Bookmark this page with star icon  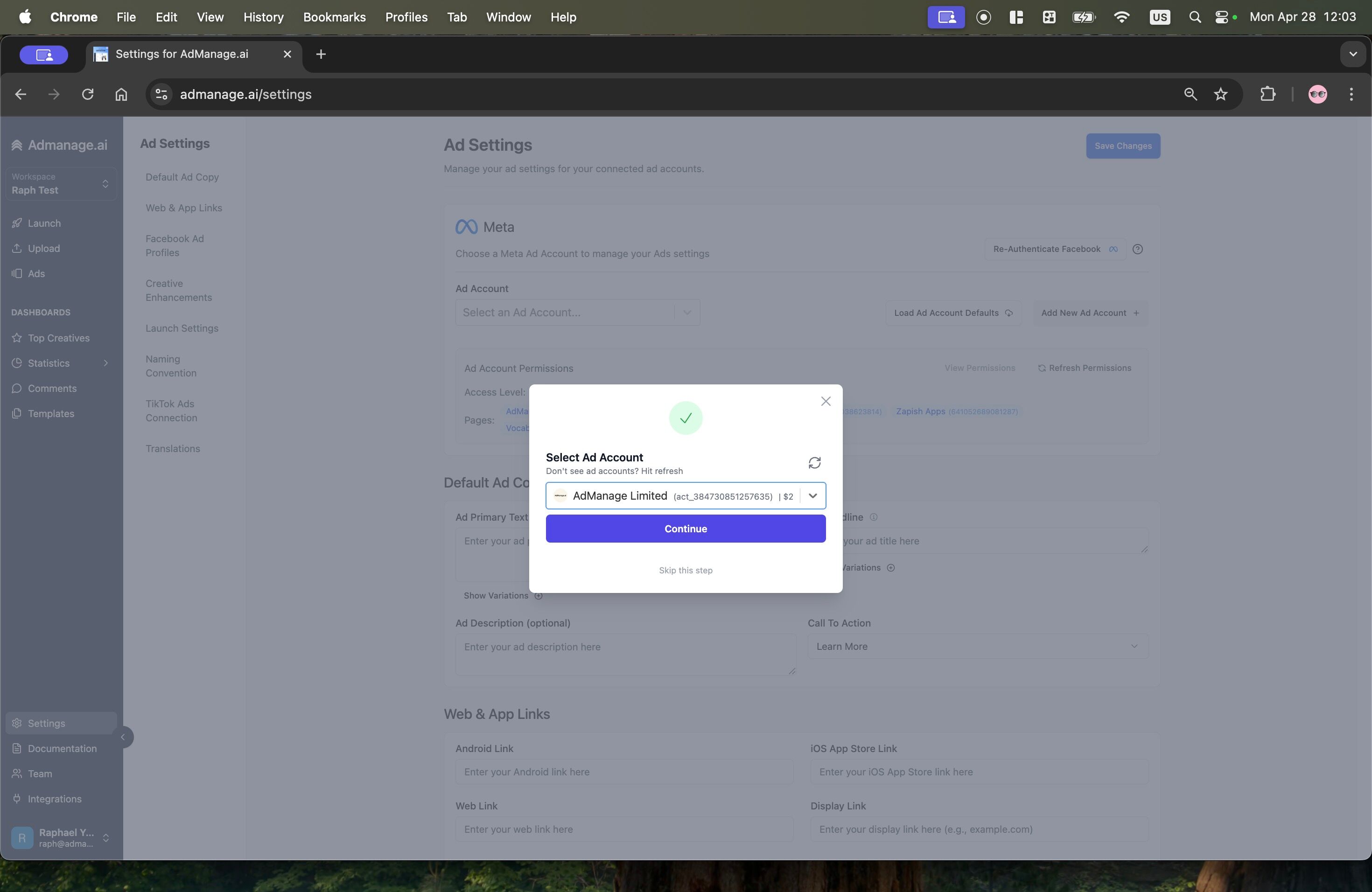click(1220, 94)
